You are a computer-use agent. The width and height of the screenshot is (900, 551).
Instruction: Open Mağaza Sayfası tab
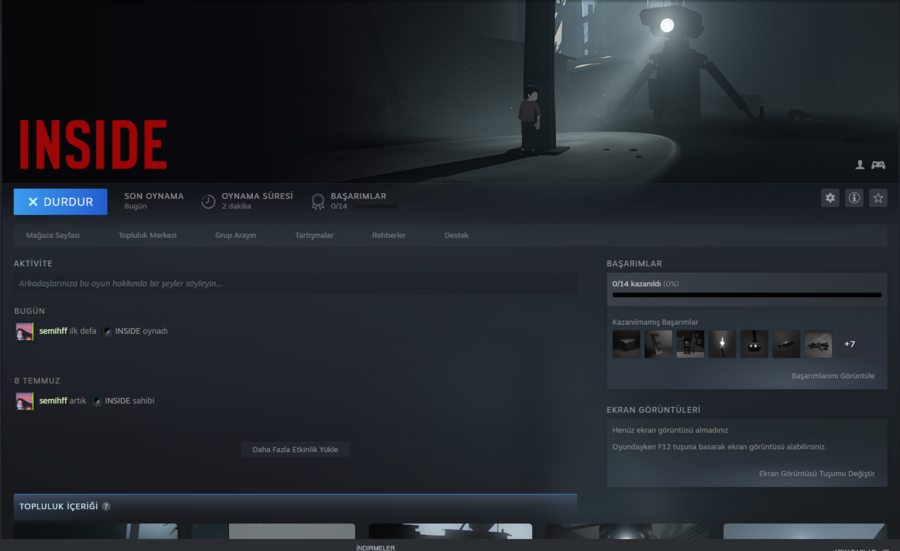coord(53,235)
